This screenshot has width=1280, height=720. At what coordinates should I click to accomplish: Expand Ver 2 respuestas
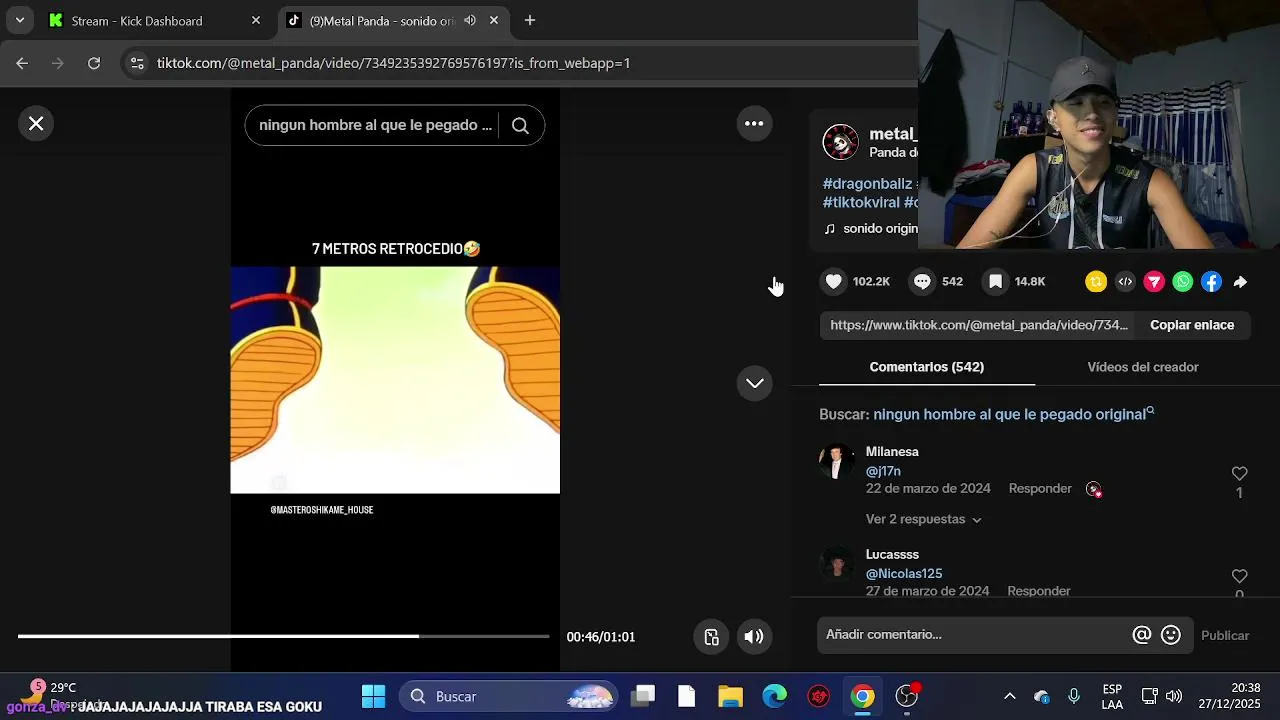(924, 519)
